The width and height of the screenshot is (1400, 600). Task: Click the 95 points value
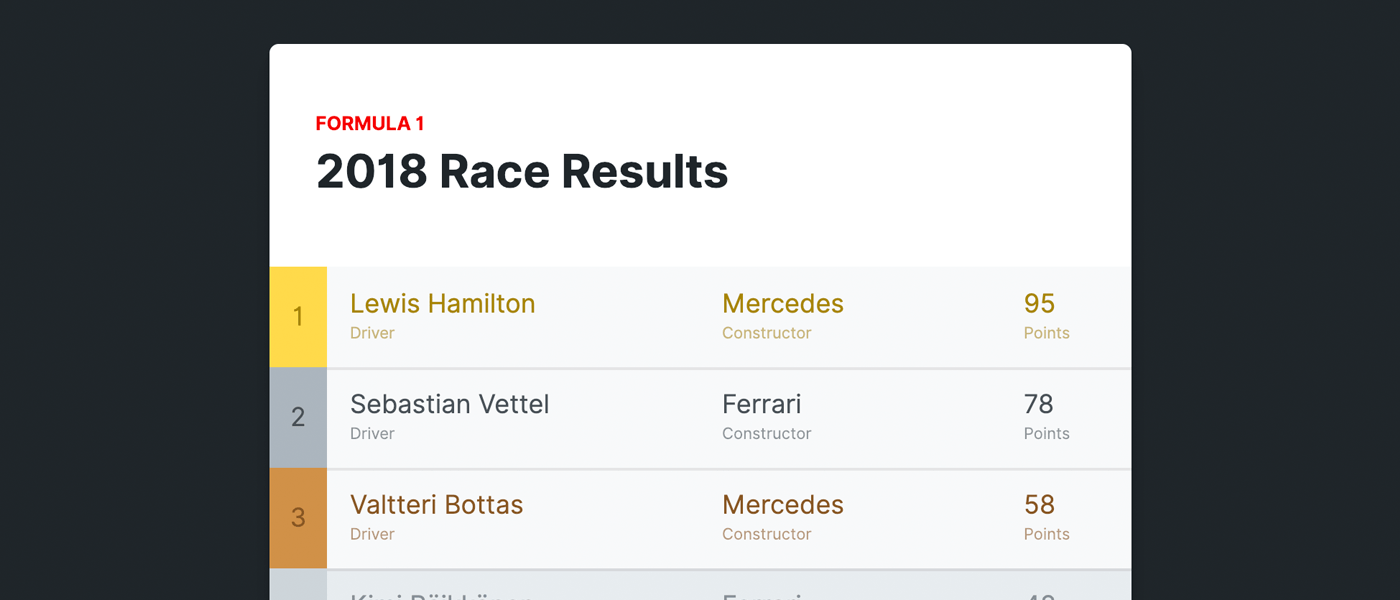tap(1039, 304)
